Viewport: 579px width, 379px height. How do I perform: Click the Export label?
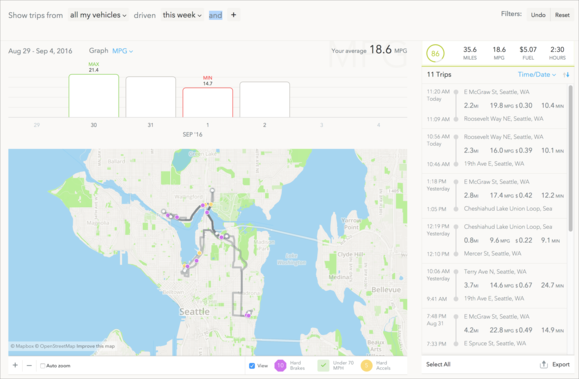tap(561, 365)
